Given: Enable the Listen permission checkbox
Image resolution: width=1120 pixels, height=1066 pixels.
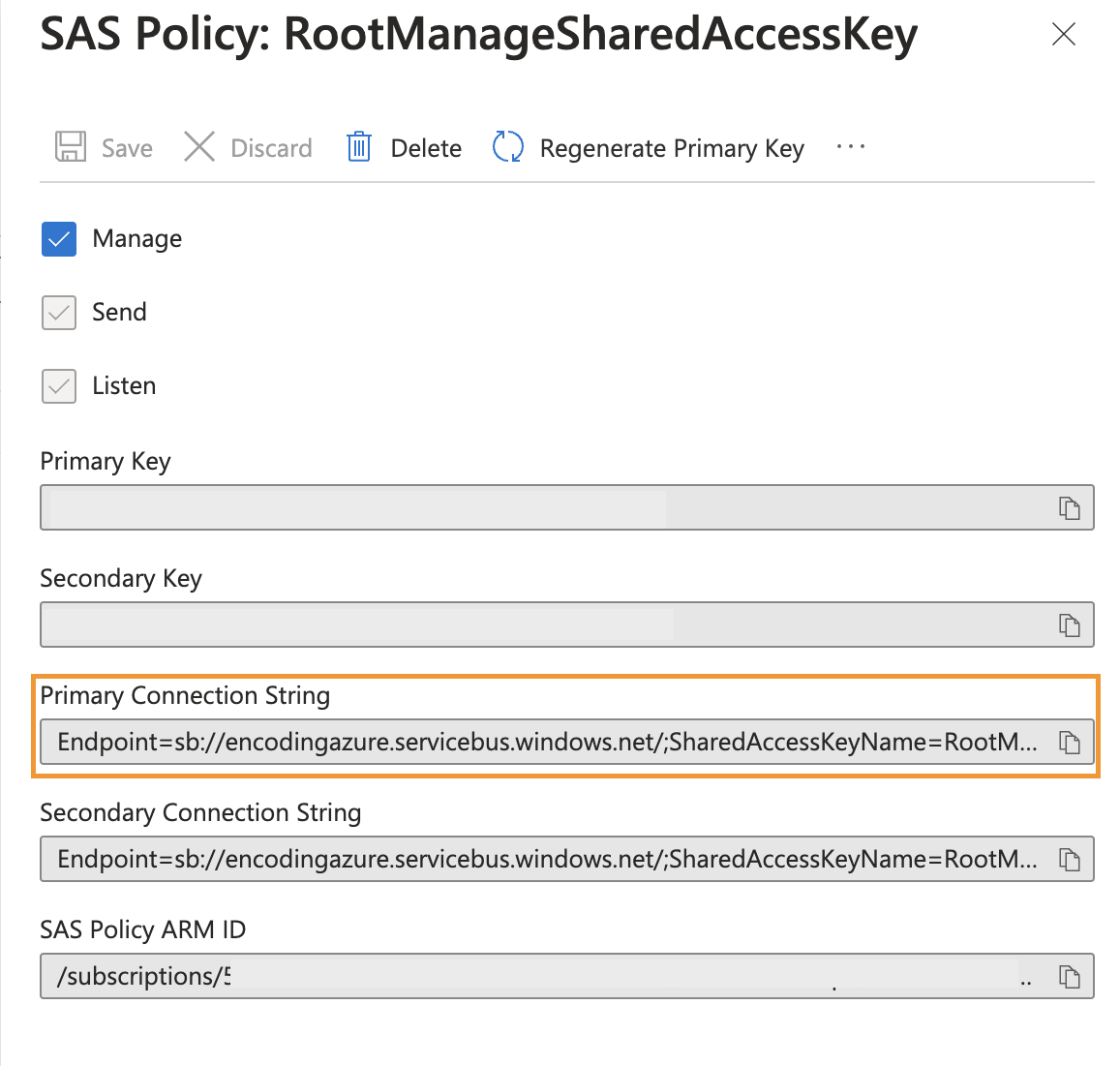Looking at the screenshot, I should 58,385.
